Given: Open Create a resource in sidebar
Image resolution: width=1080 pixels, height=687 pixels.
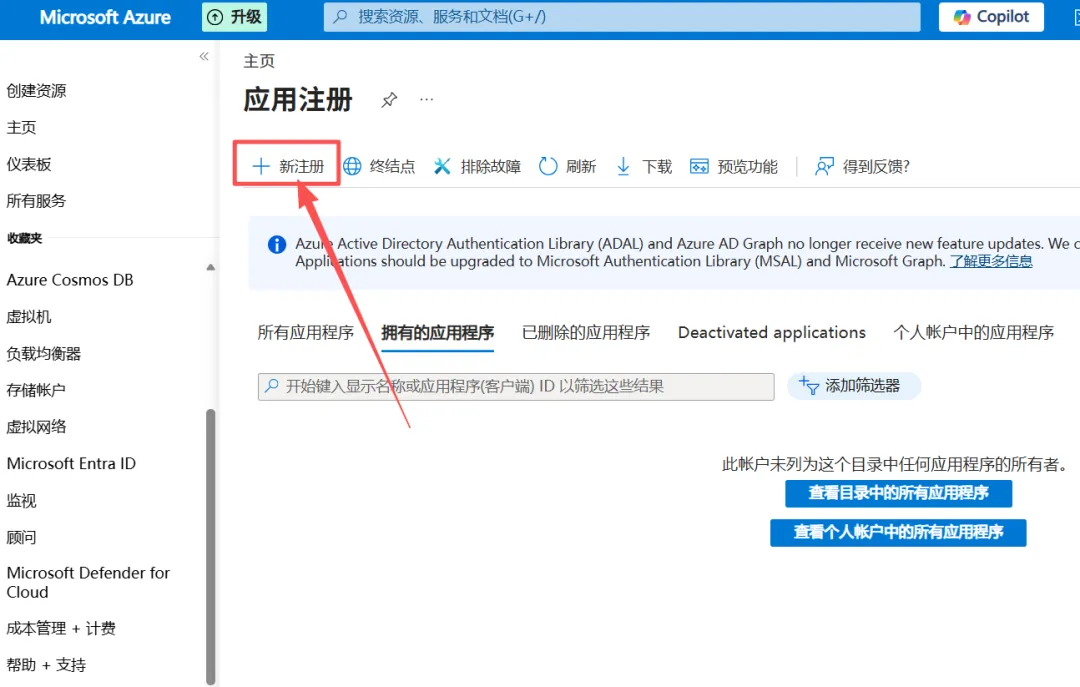Looking at the screenshot, I should [37, 91].
